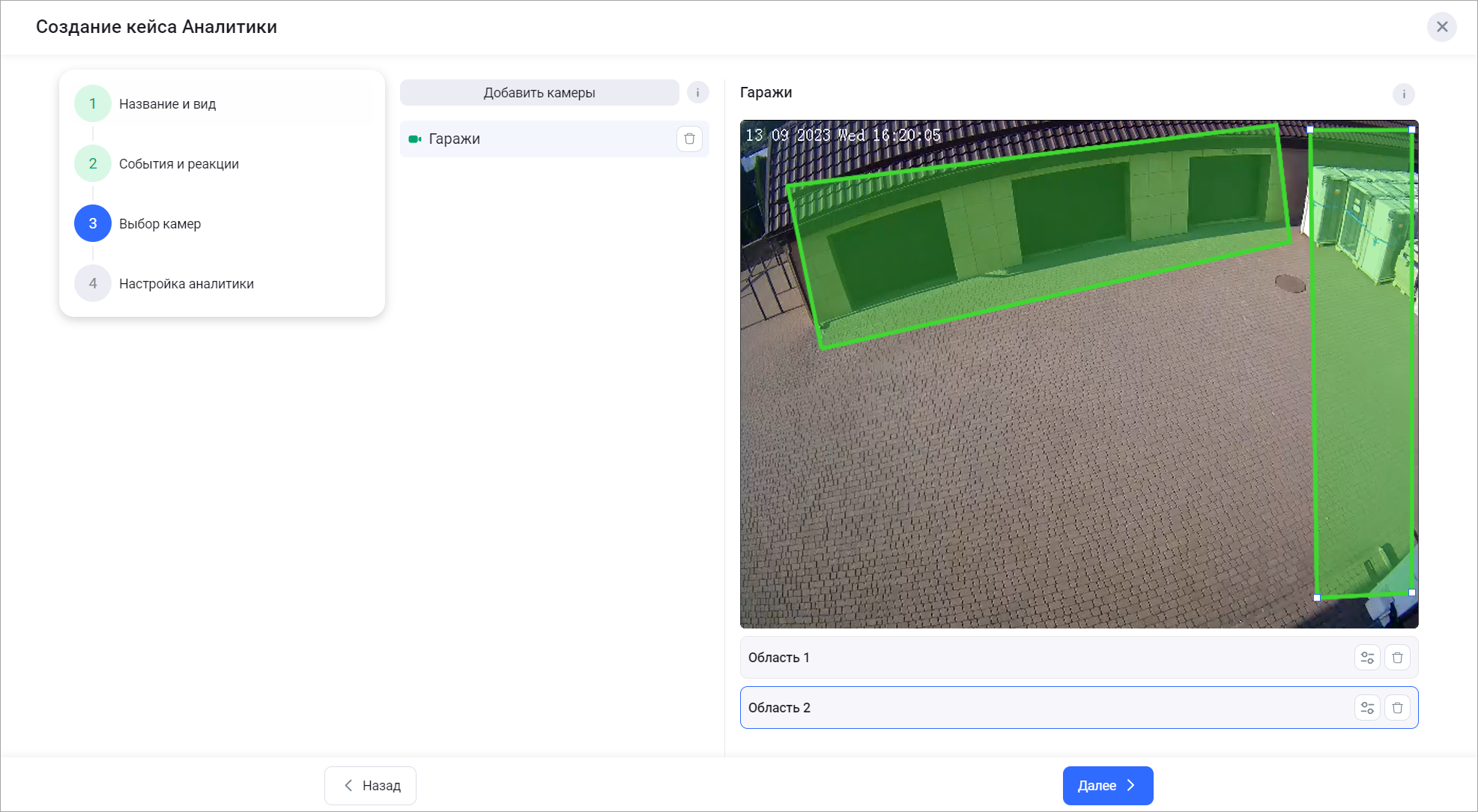Jump to step Настройка аналитики

point(187,283)
